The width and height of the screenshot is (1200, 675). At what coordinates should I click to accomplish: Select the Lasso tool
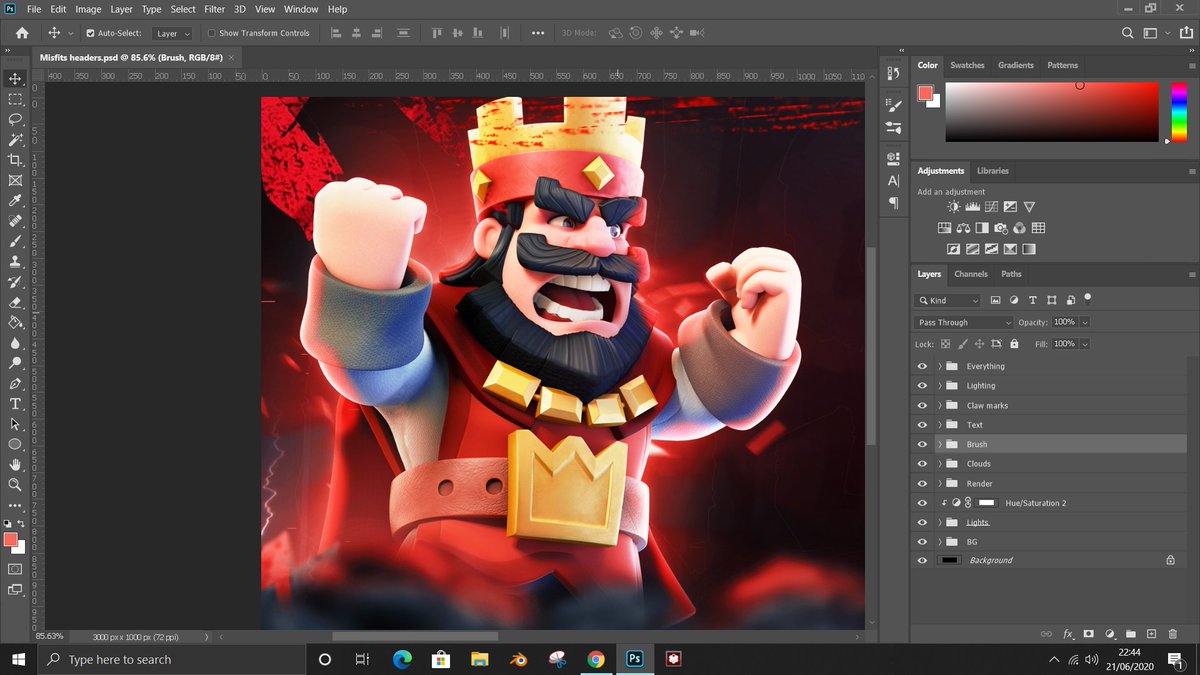15,119
